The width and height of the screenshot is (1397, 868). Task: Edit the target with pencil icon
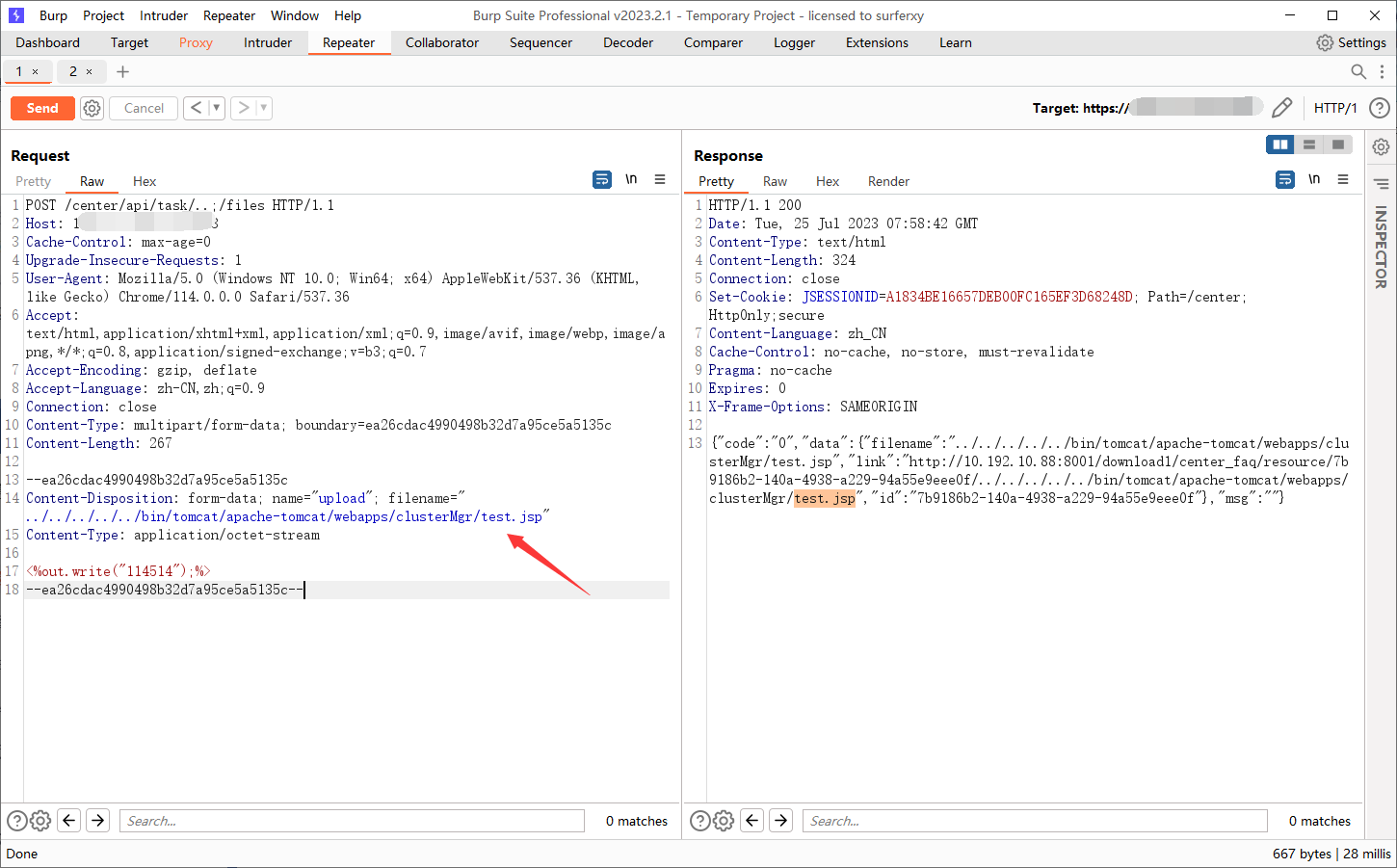(1281, 108)
